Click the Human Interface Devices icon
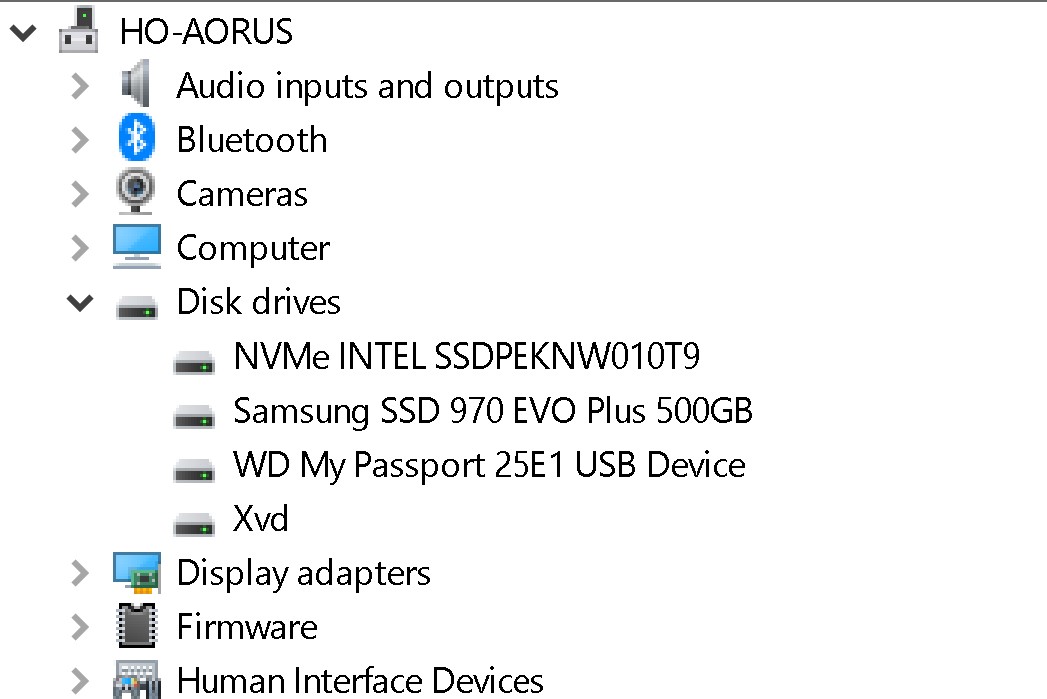 (136, 681)
